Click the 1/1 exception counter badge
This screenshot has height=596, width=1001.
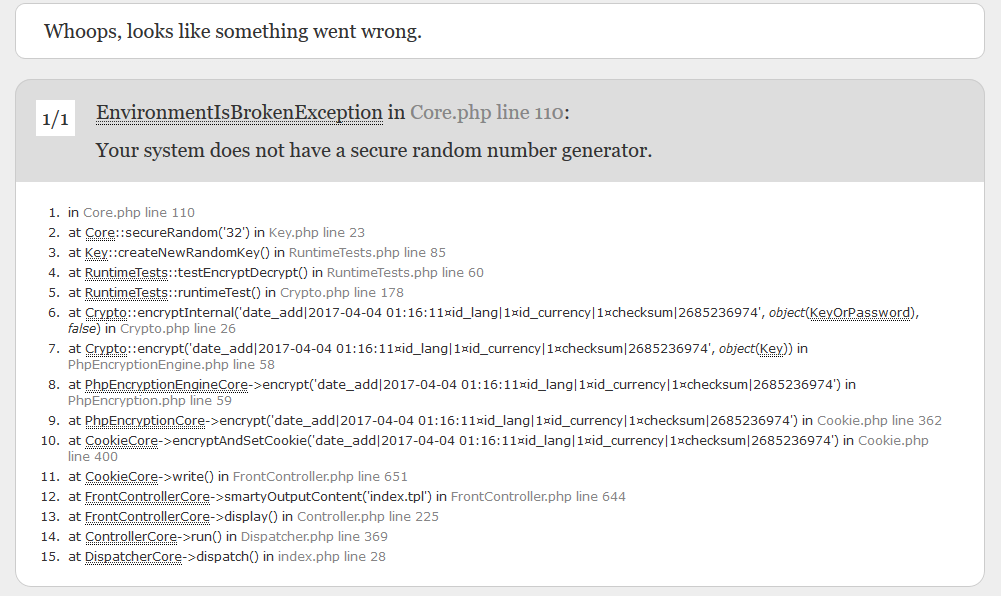55,120
